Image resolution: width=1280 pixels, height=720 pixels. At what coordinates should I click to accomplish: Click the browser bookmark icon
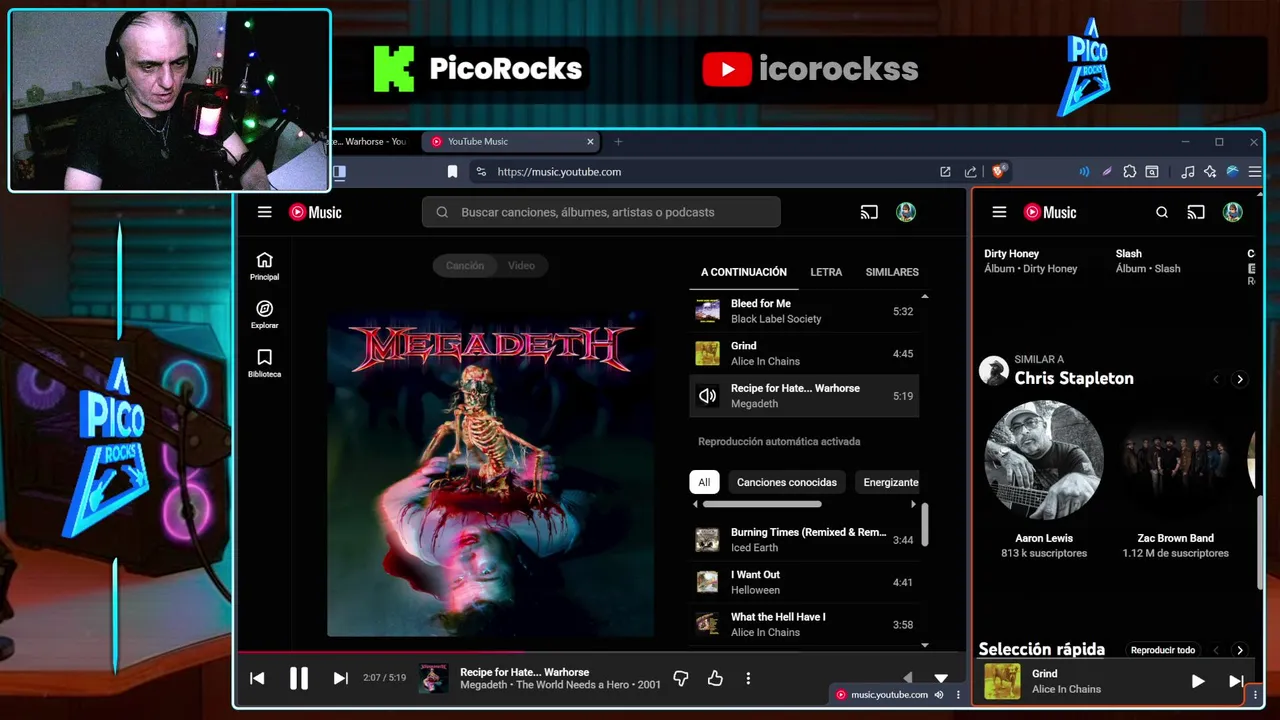452,172
